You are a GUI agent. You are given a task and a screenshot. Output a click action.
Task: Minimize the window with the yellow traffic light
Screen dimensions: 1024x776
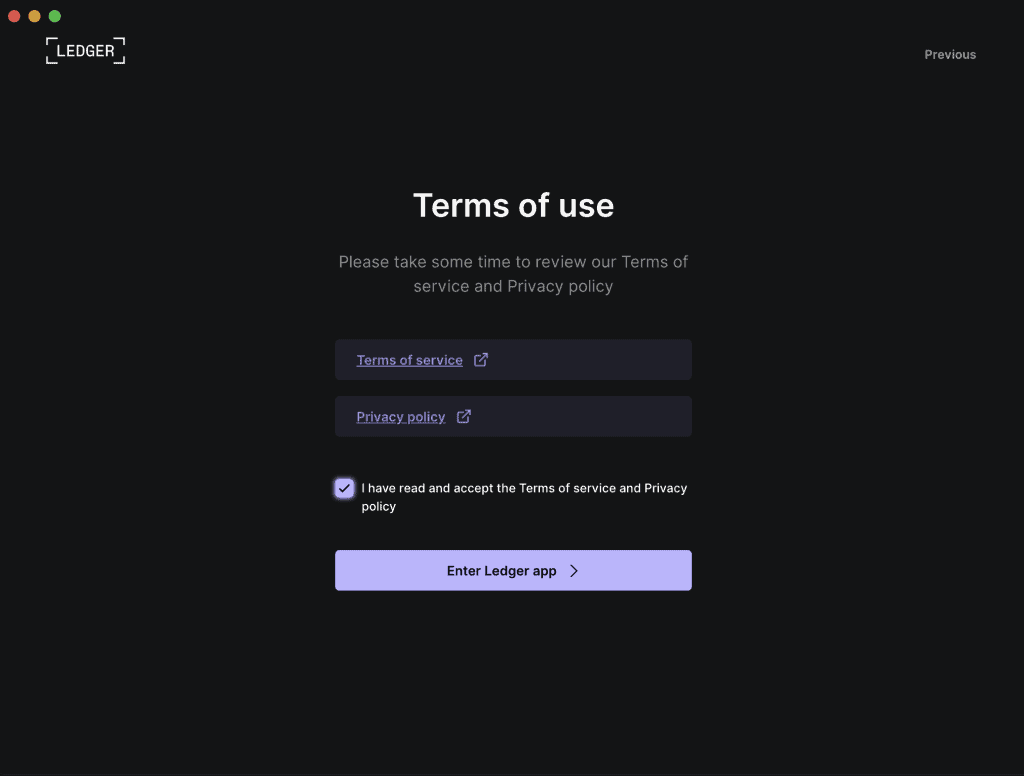click(34, 15)
